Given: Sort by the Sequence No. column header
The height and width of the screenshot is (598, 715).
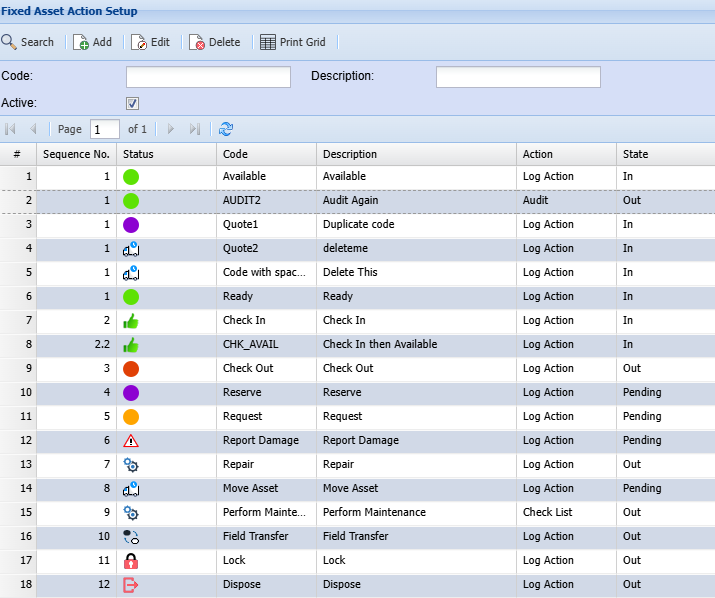Looking at the screenshot, I should pyautogui.click(x=76, y=154).
